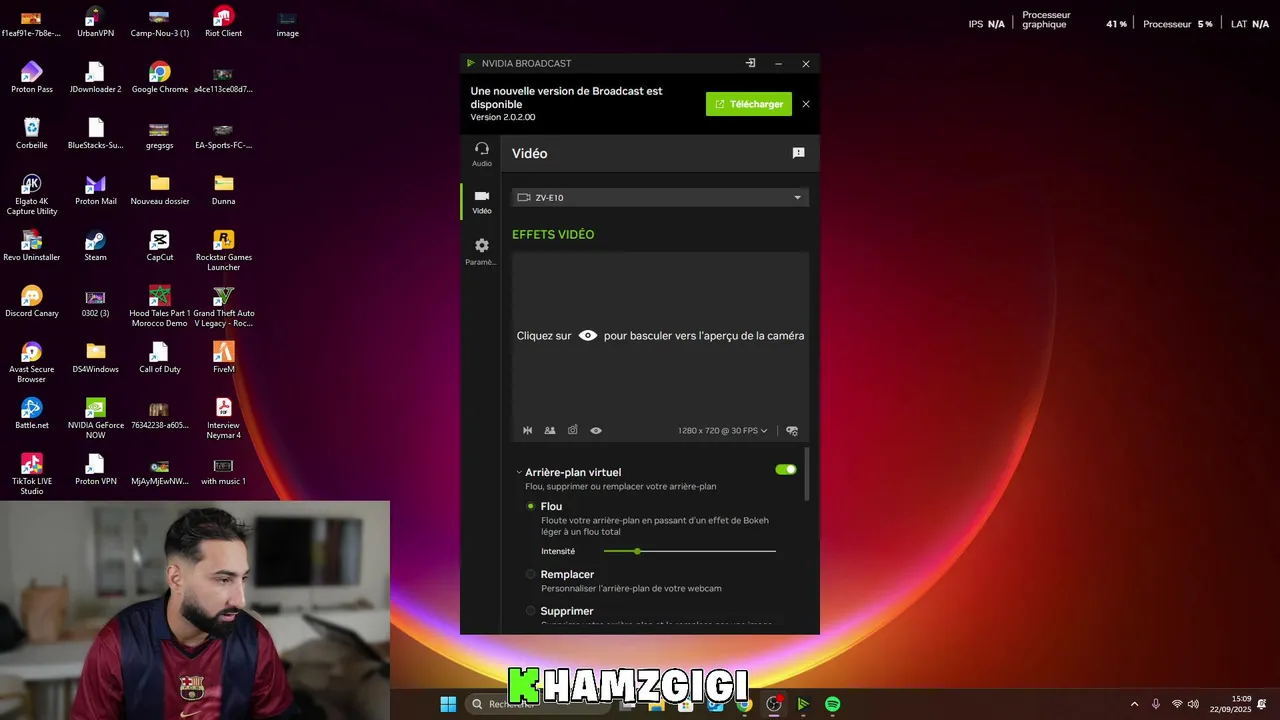
Task: Adjust the Intensité blur slider
Action: pos(690,551)
